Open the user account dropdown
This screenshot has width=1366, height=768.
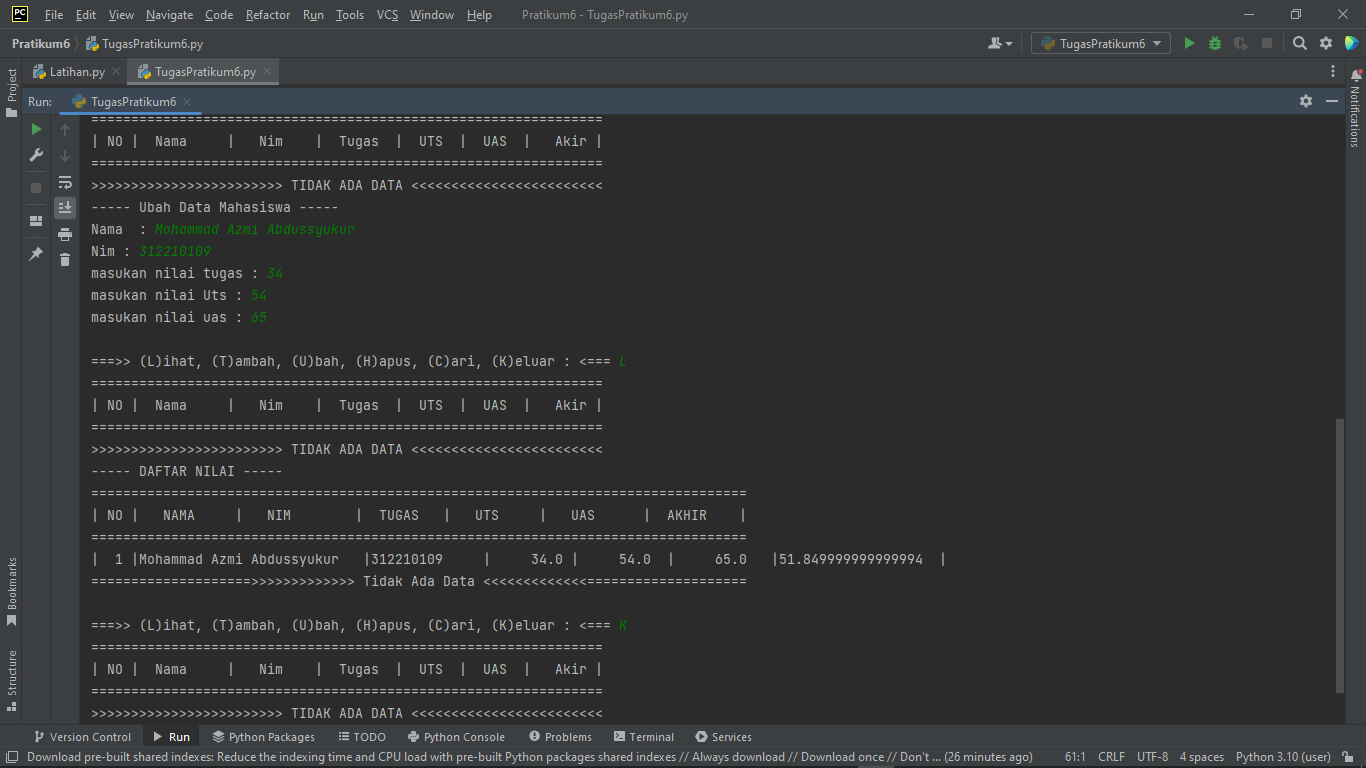1000,43
